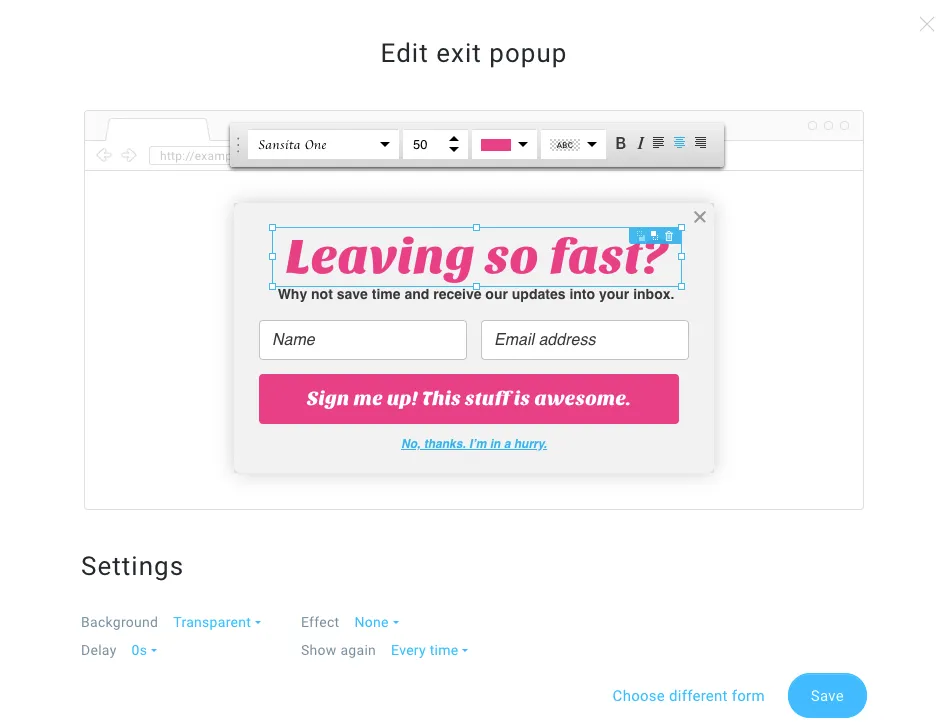Grab the text toolbar drag handle
Viewport: 944px width, 727px height.
pos(238,145)
